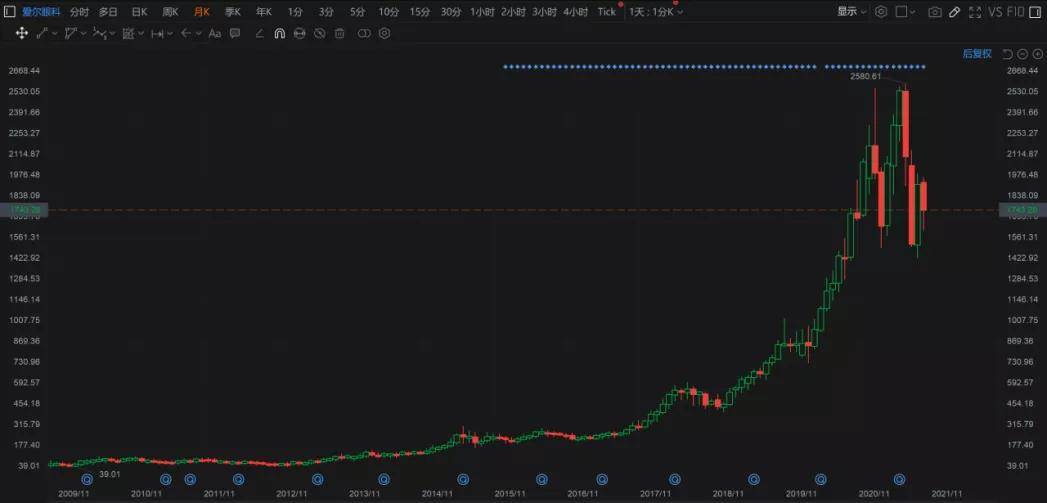Open the 1天:1分K period dropdown

[x=656, y=12]
